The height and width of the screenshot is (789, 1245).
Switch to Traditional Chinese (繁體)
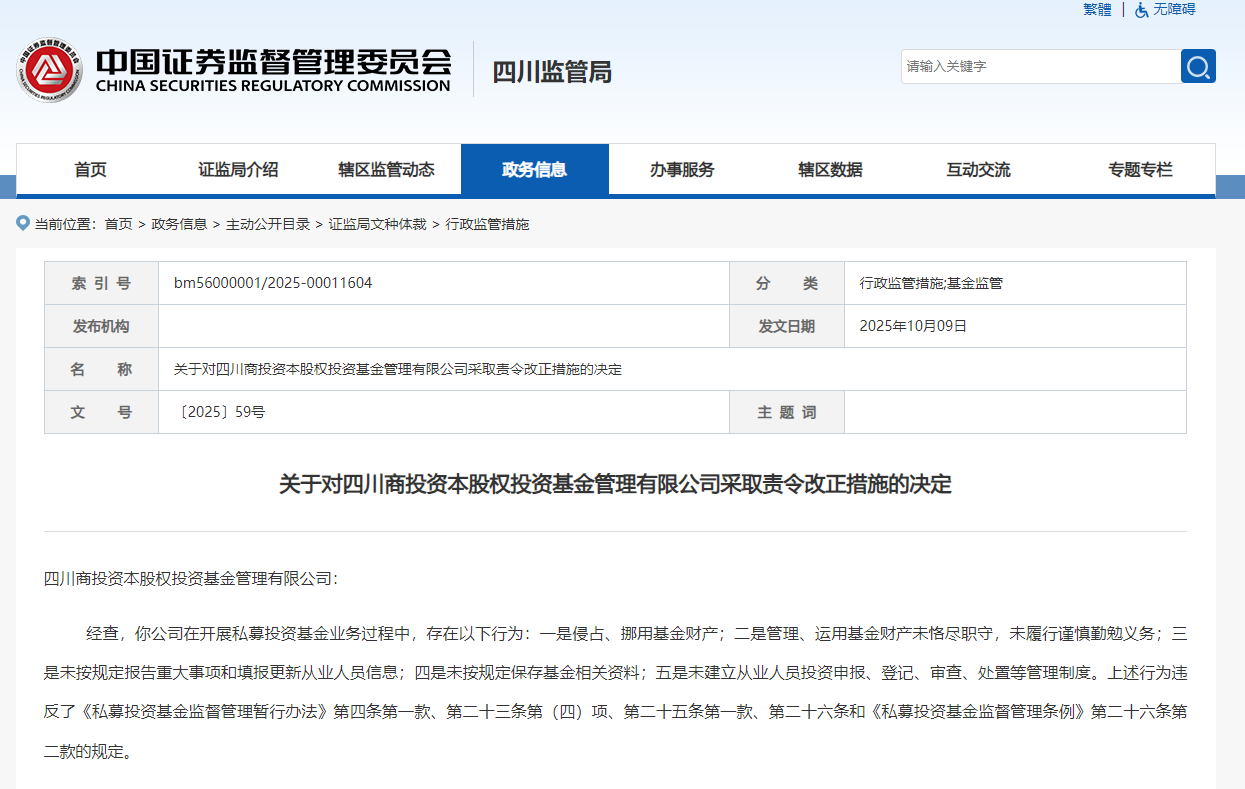(x=1097, y=9)
